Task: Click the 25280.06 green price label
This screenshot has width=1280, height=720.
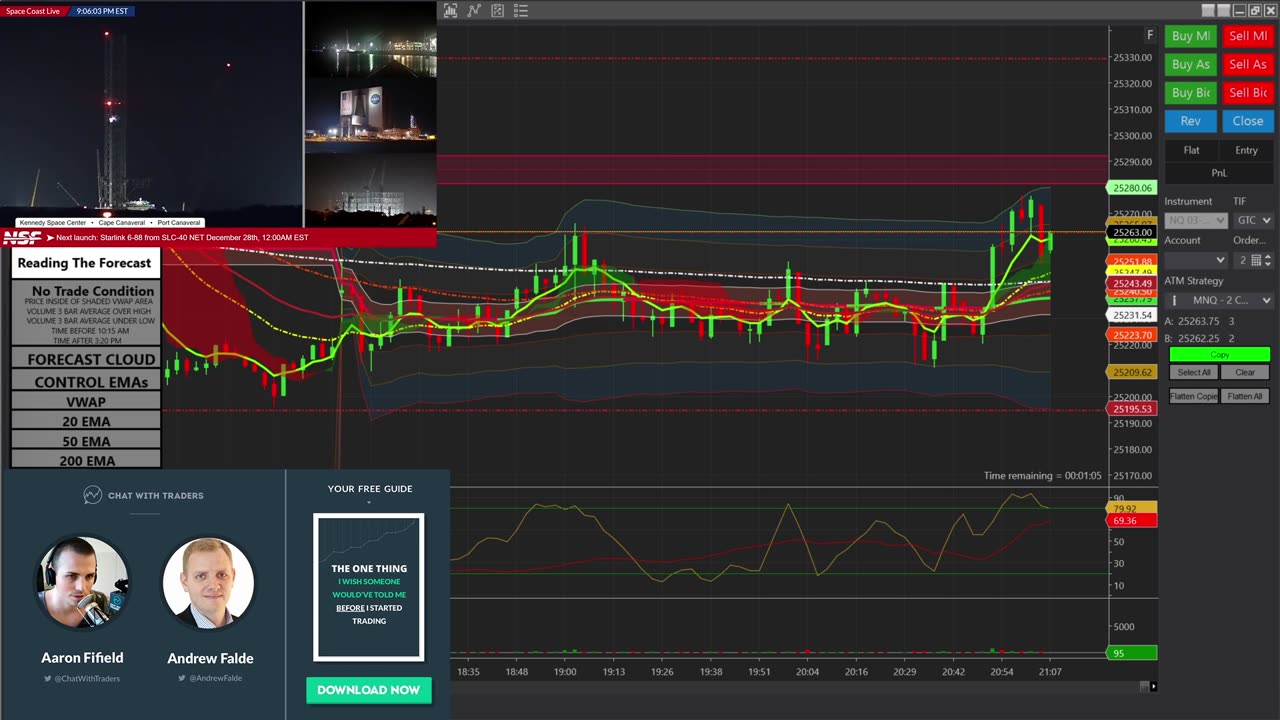Action: pyautogui.click(x=1132, y=188)
